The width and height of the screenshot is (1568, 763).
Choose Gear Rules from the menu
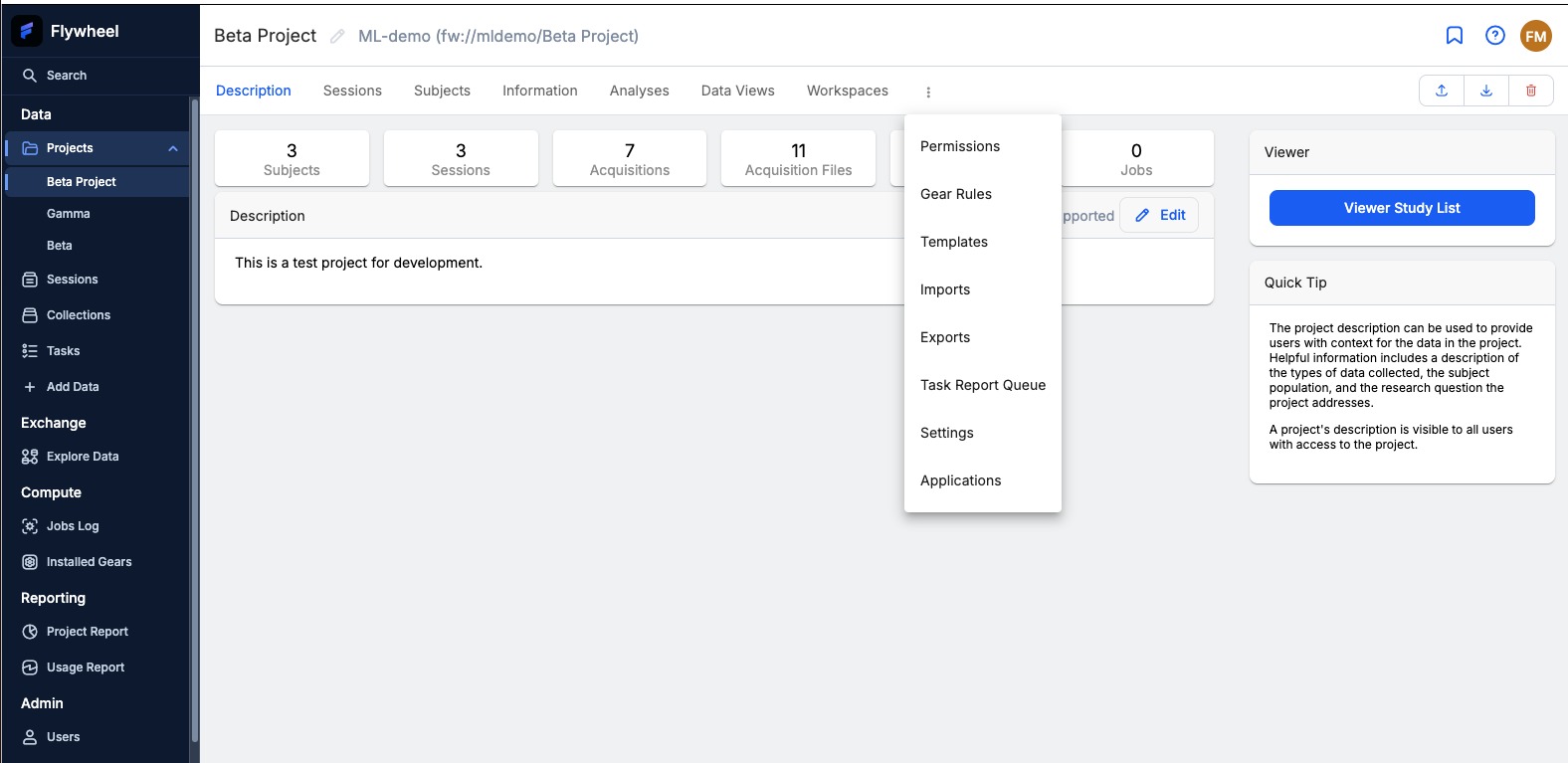tap(983, 194)
